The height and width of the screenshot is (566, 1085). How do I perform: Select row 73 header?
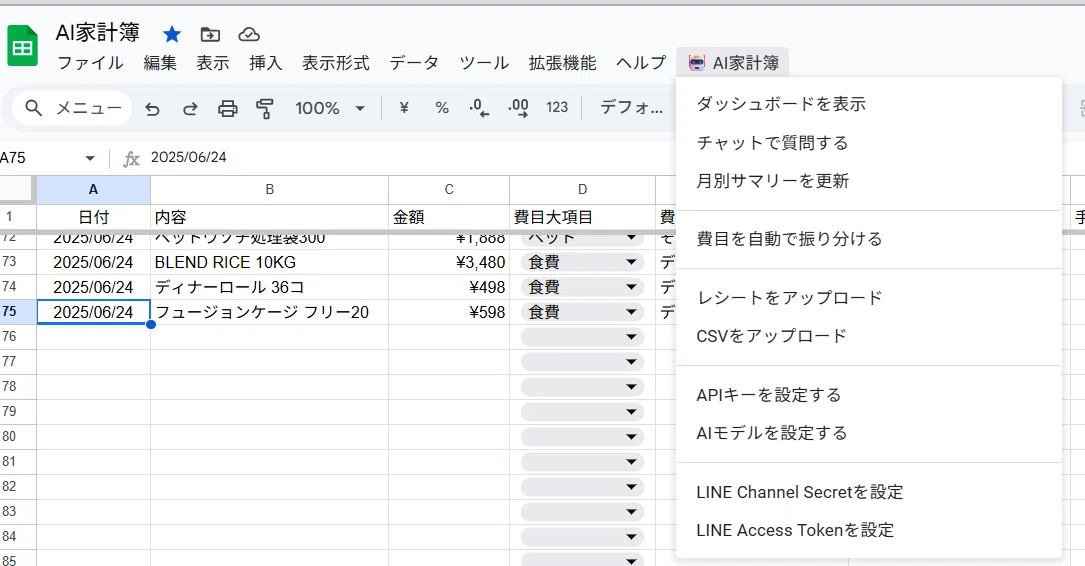pos(18,262)
